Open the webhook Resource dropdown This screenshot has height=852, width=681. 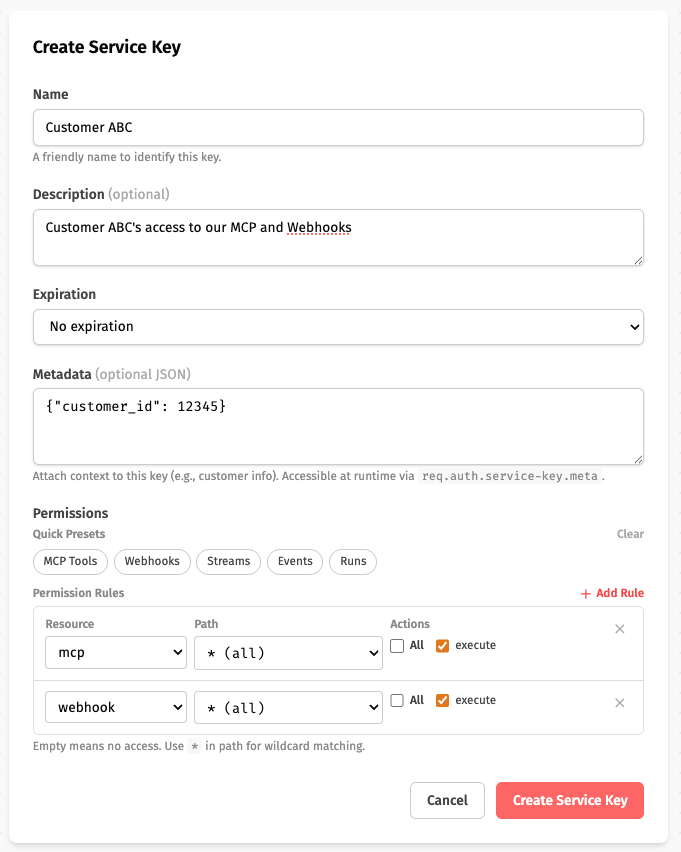point(116,707)
